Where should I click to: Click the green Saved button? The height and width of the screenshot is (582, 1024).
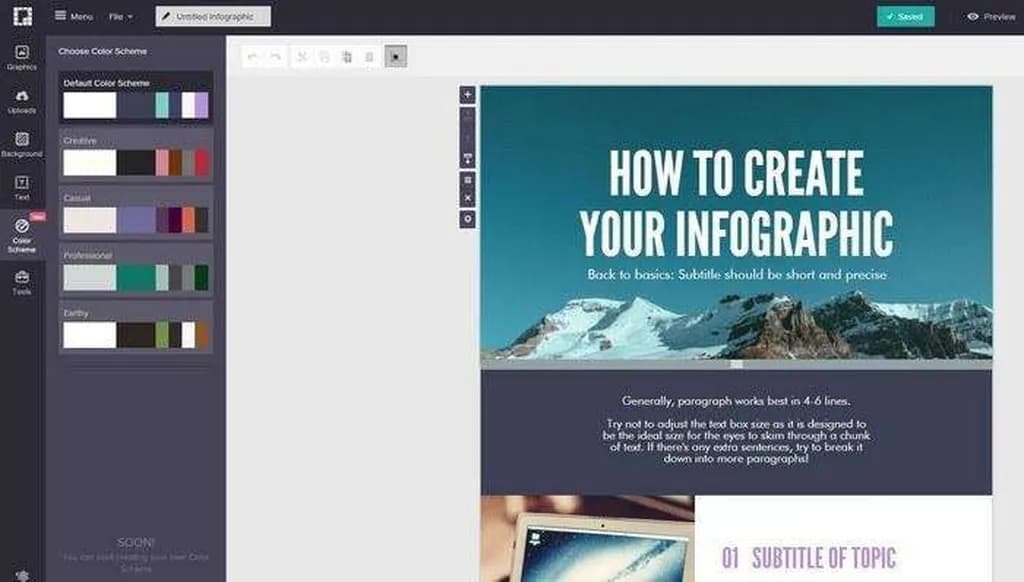(905, 17)
